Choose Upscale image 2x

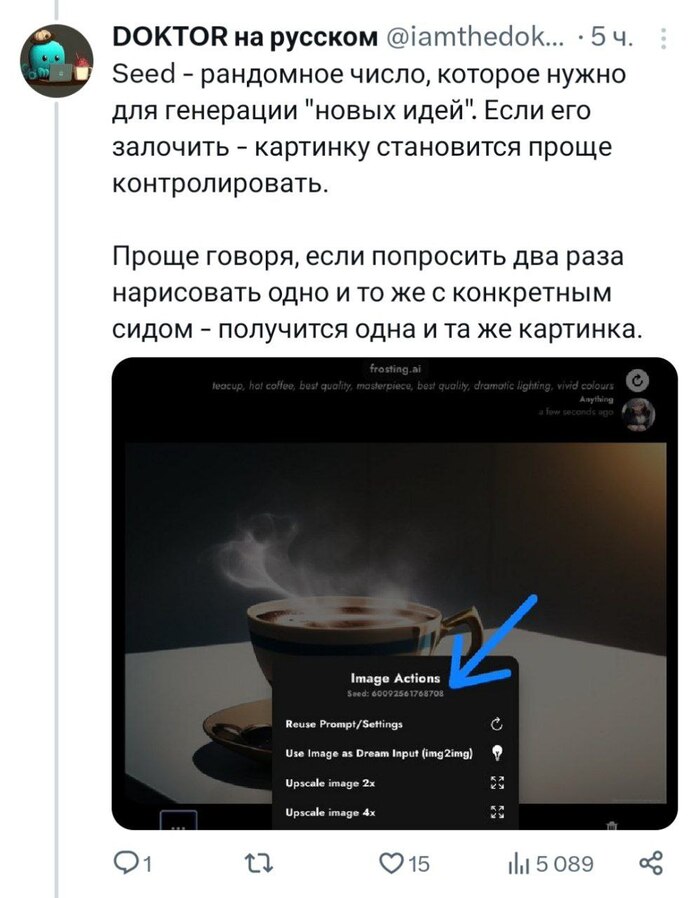[x=395, y=783]
